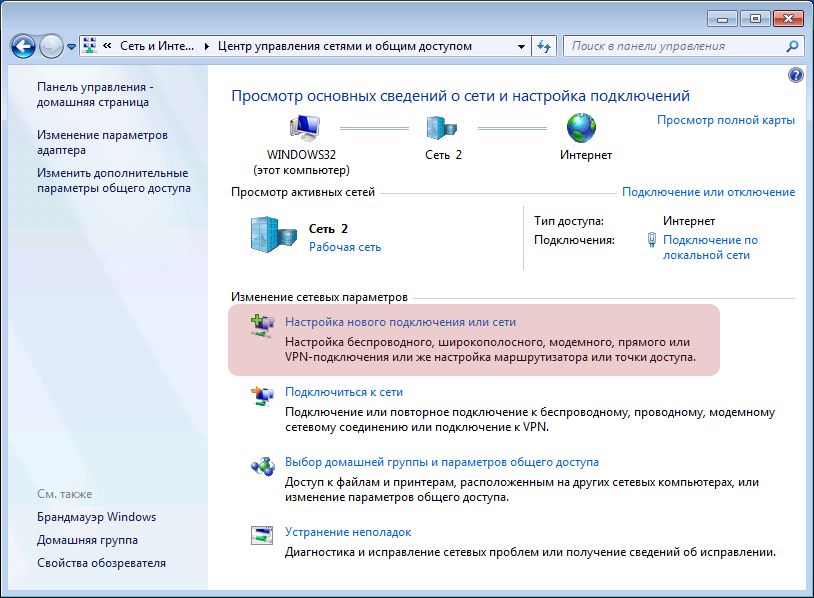This screenshot has height=598, width=814.
Task: Click the WINDOWS32 computer icon in map
Action: (x=304, y=128)
